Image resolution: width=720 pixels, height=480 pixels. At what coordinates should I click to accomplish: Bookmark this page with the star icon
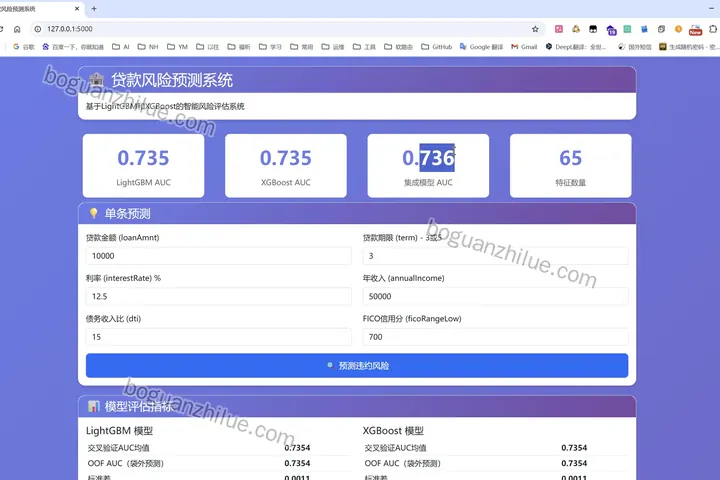[535, 29]
